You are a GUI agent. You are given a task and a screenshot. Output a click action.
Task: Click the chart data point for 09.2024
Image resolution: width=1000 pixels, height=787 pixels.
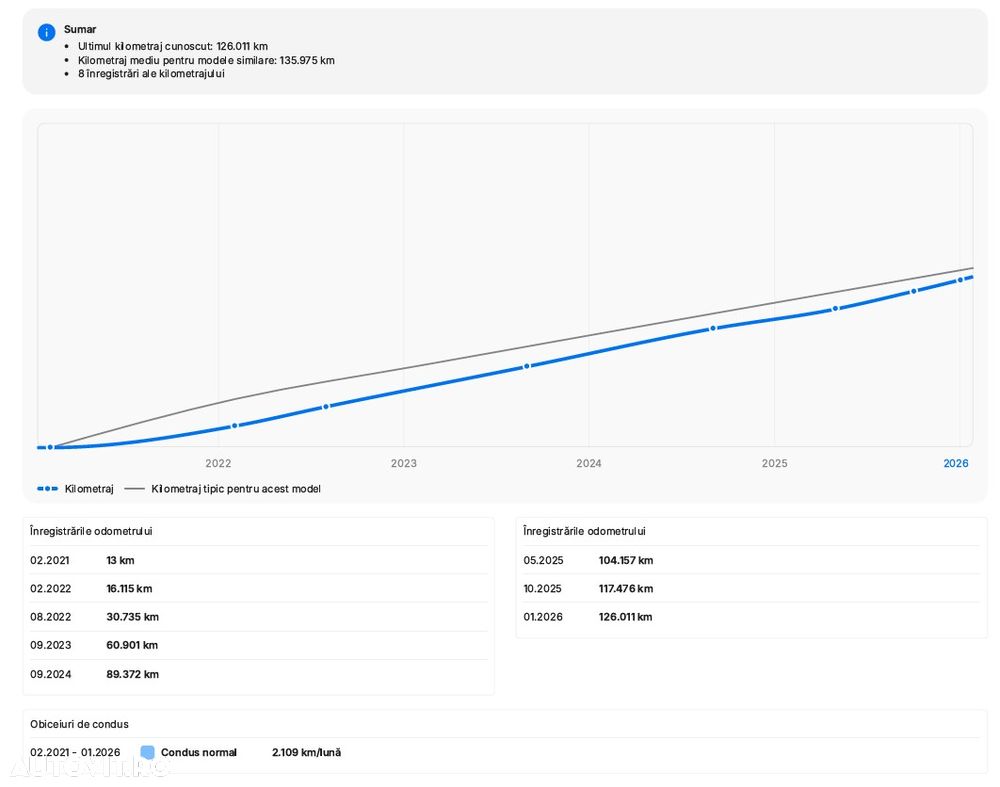tap(713, 328)
